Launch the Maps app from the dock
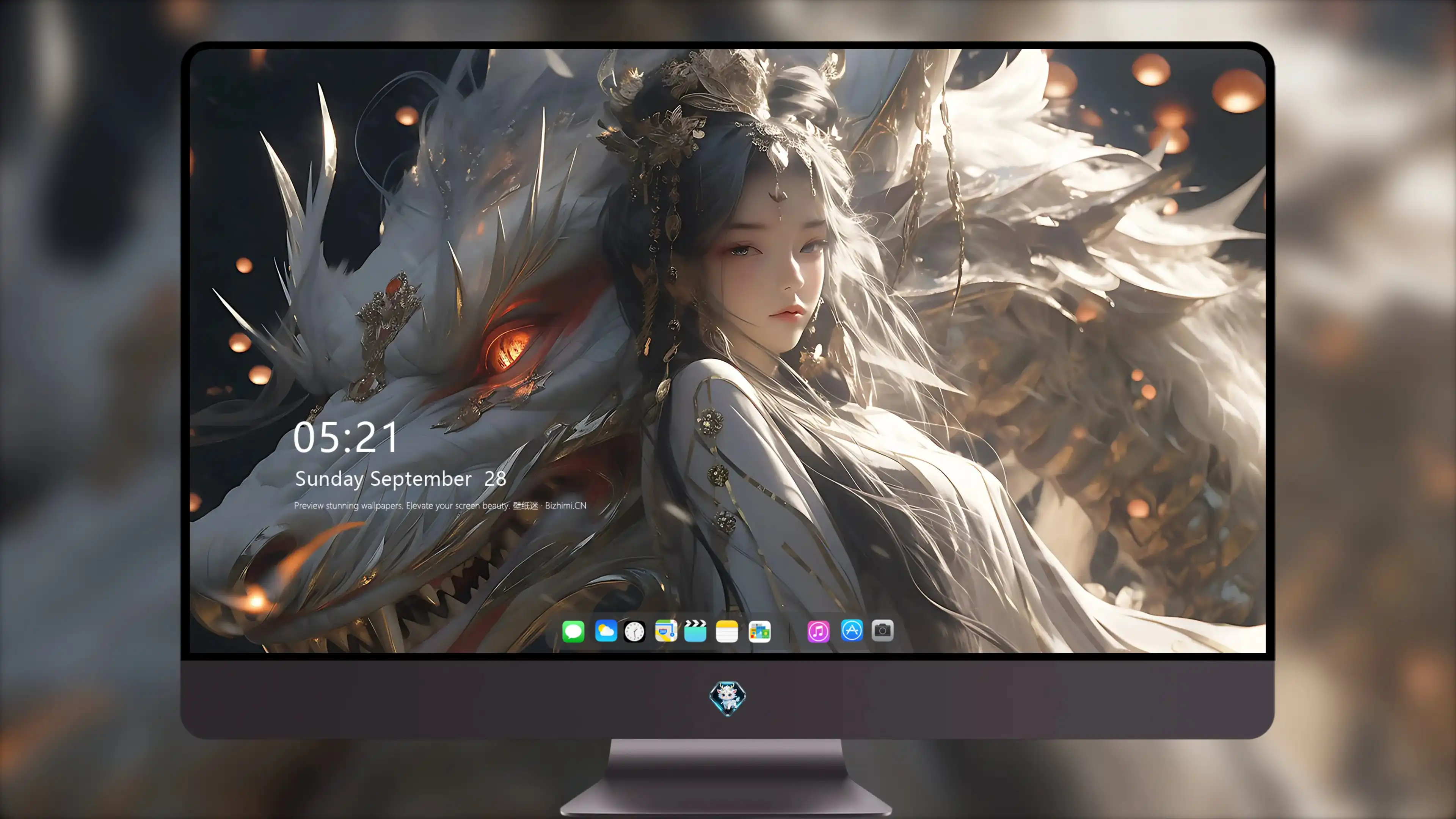Screen dimensions: 1456x819 coord(666,631)
